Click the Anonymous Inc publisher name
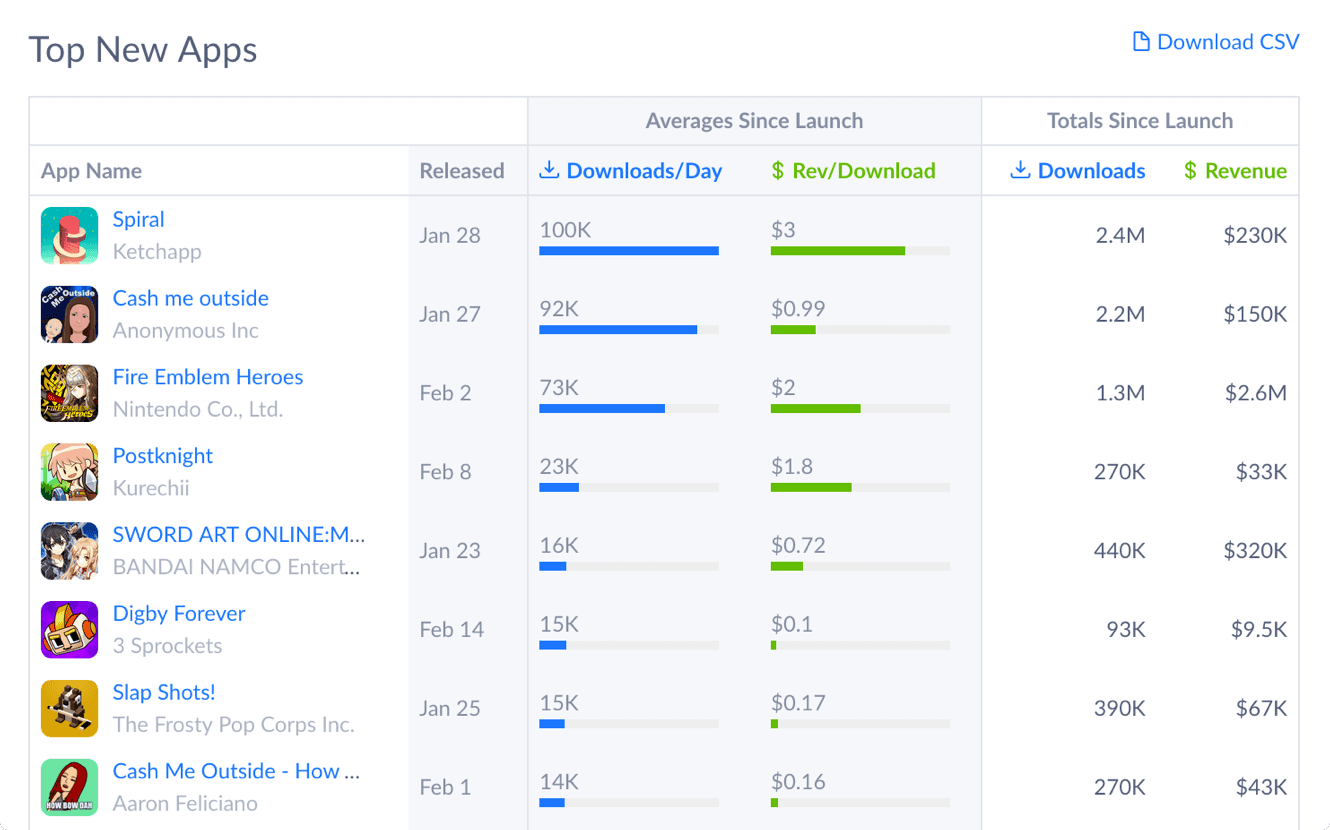The image size is (1330, 830). [x=186, y=331]
